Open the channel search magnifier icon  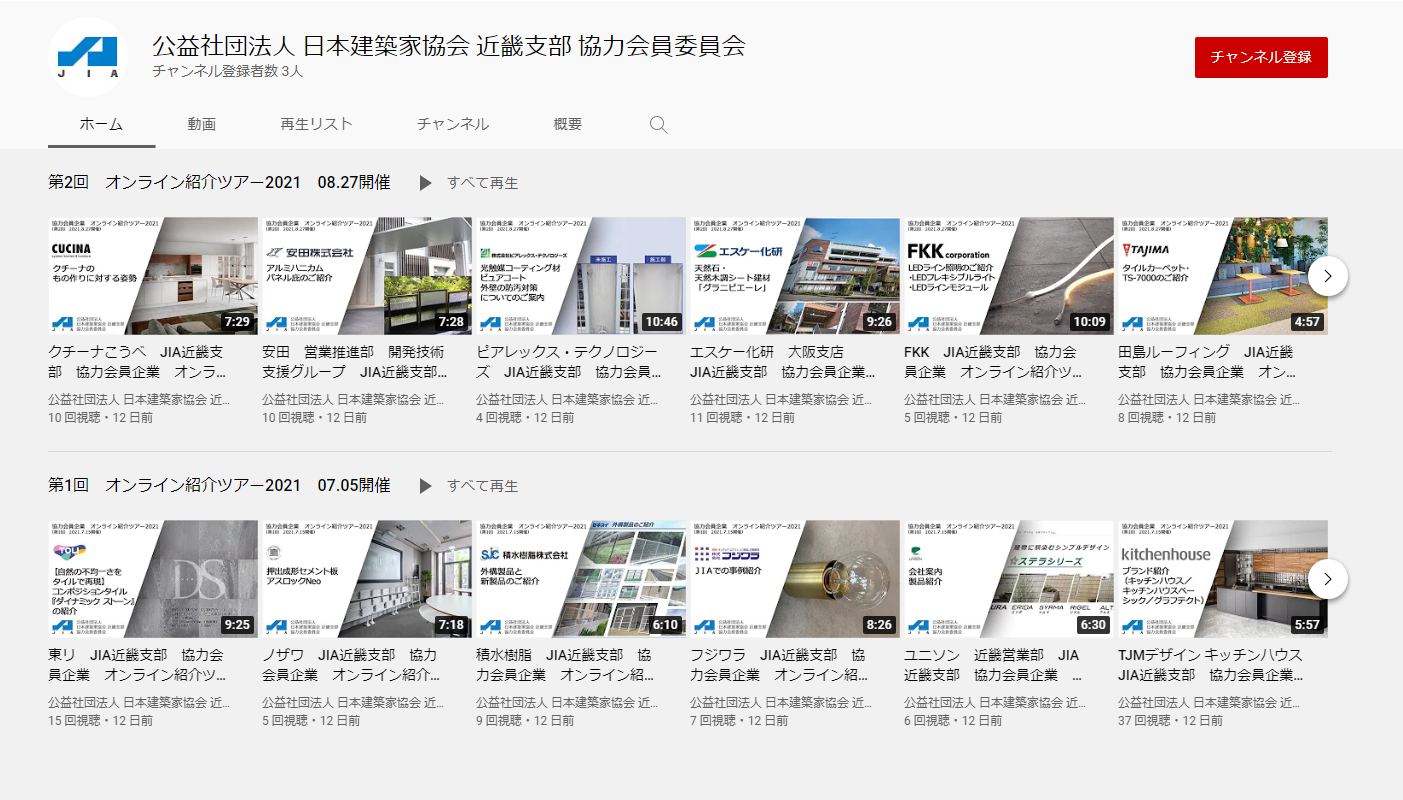pyautogui.click(x=658, y=125)
